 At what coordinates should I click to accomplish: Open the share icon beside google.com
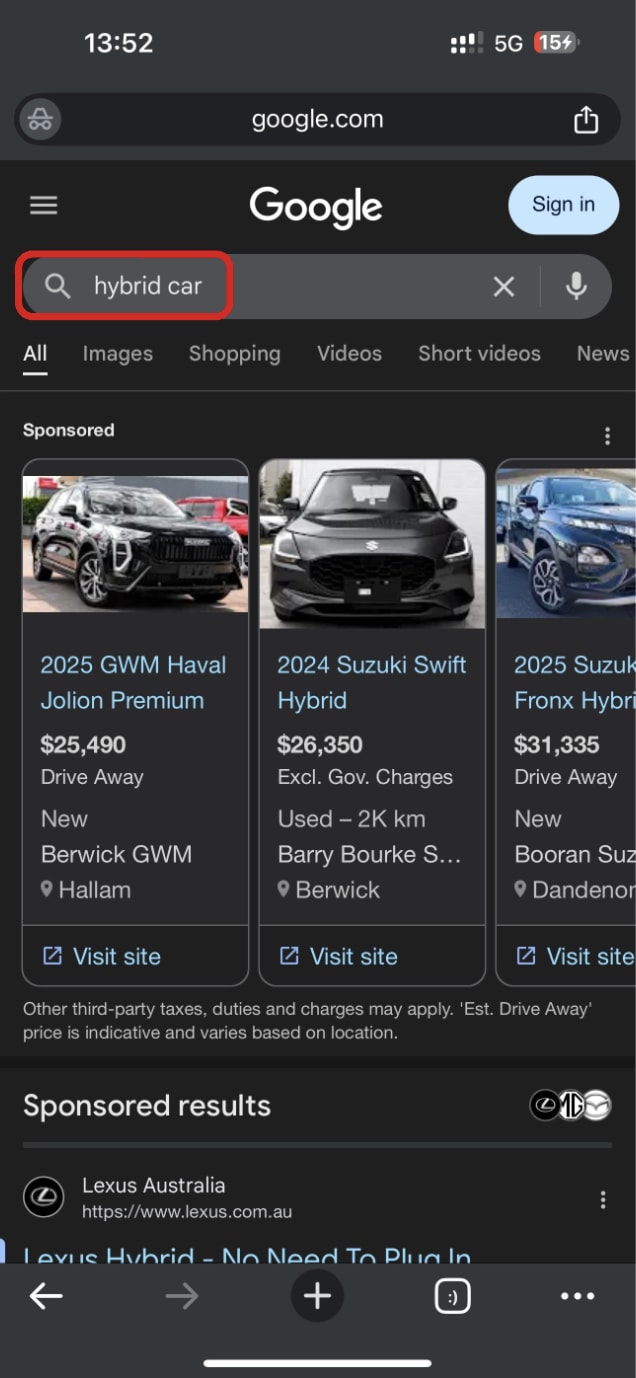[x=586, y=120]
